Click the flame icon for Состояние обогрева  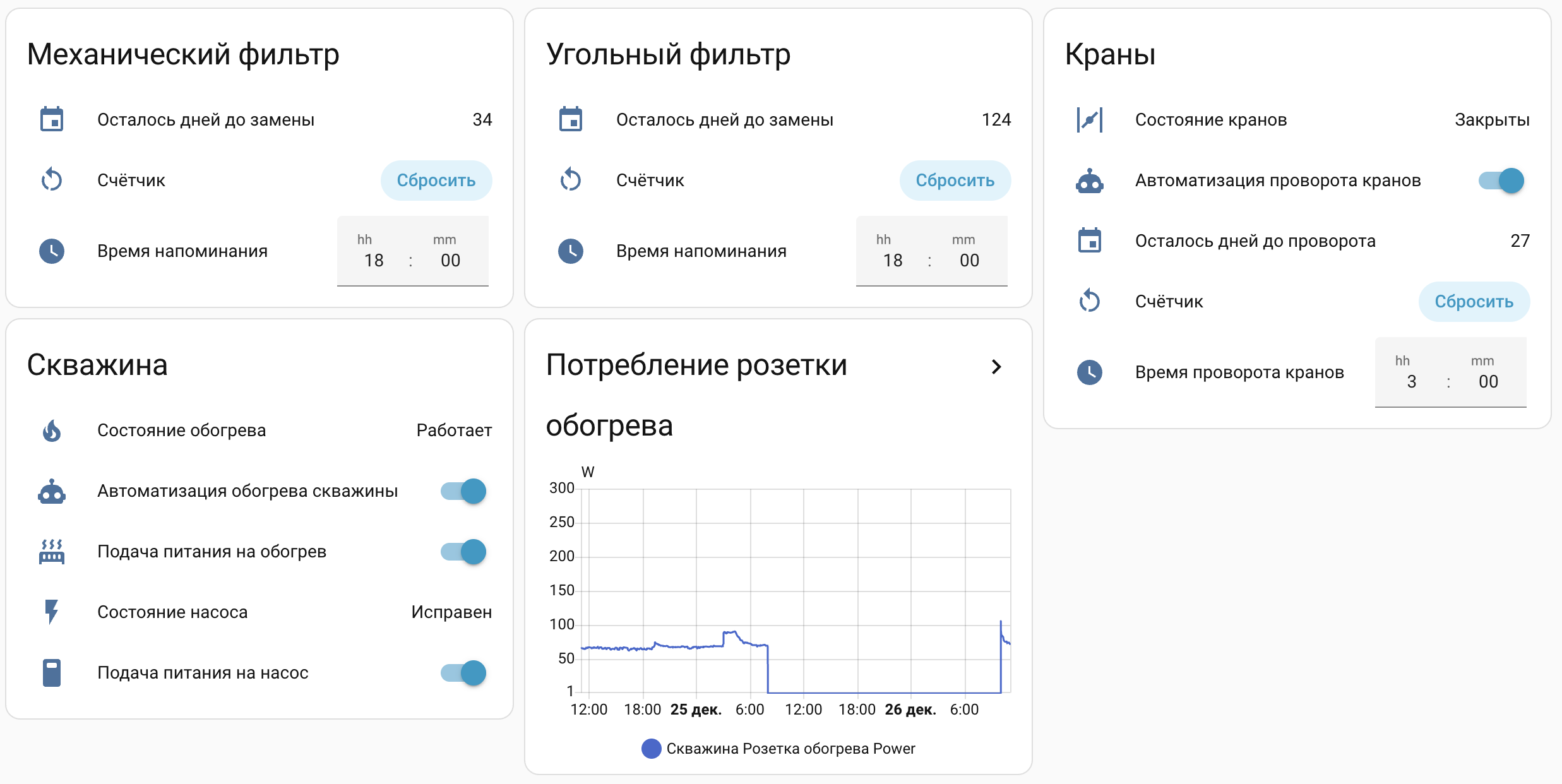(x=53, y=430)
